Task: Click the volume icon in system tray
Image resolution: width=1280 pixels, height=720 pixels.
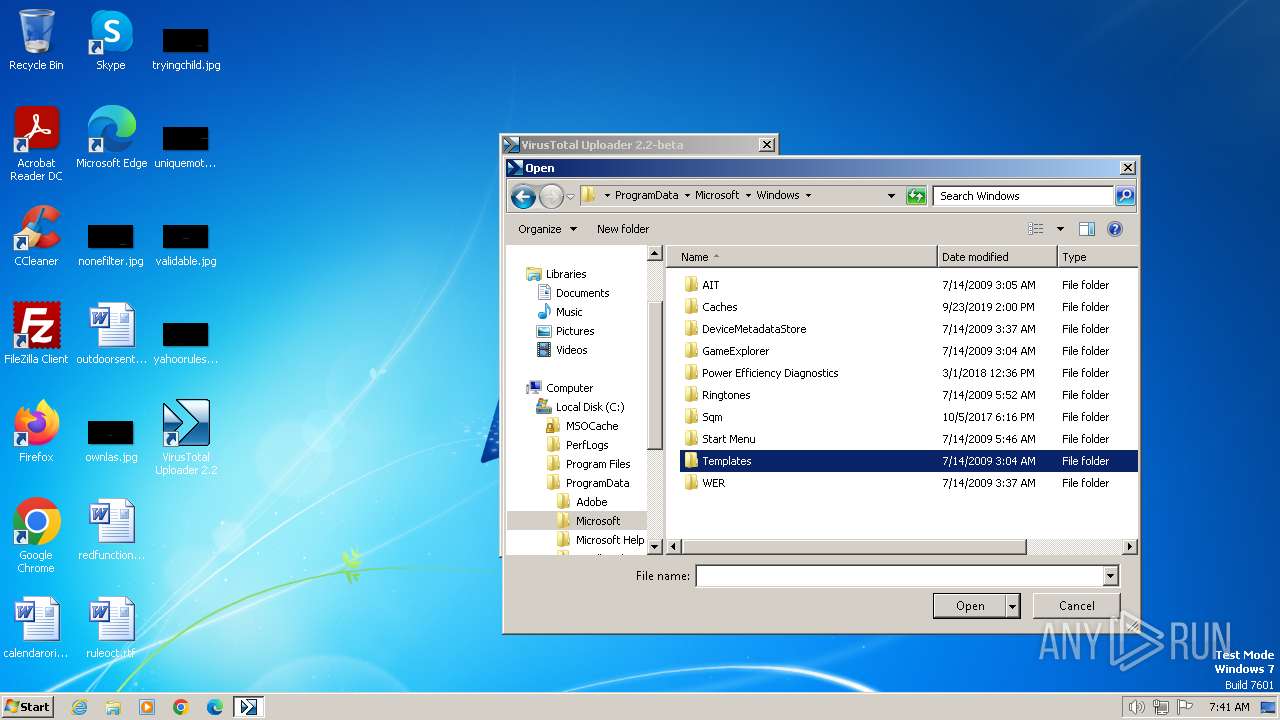Action: [x=1136, y=707]
